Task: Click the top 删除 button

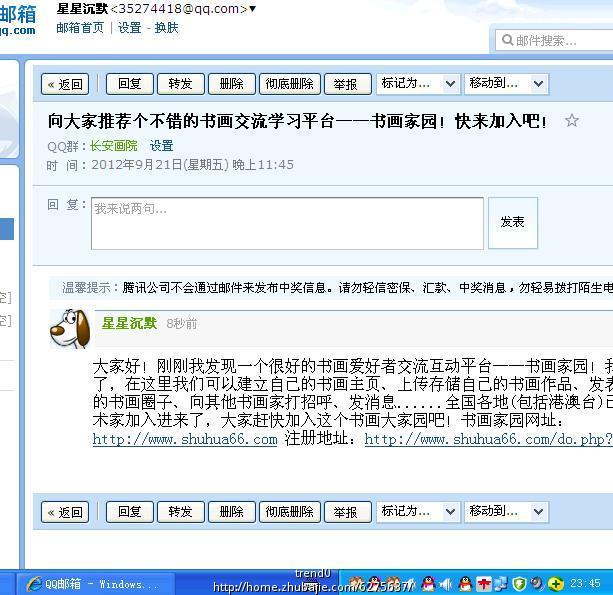Action: click(232, 84)
